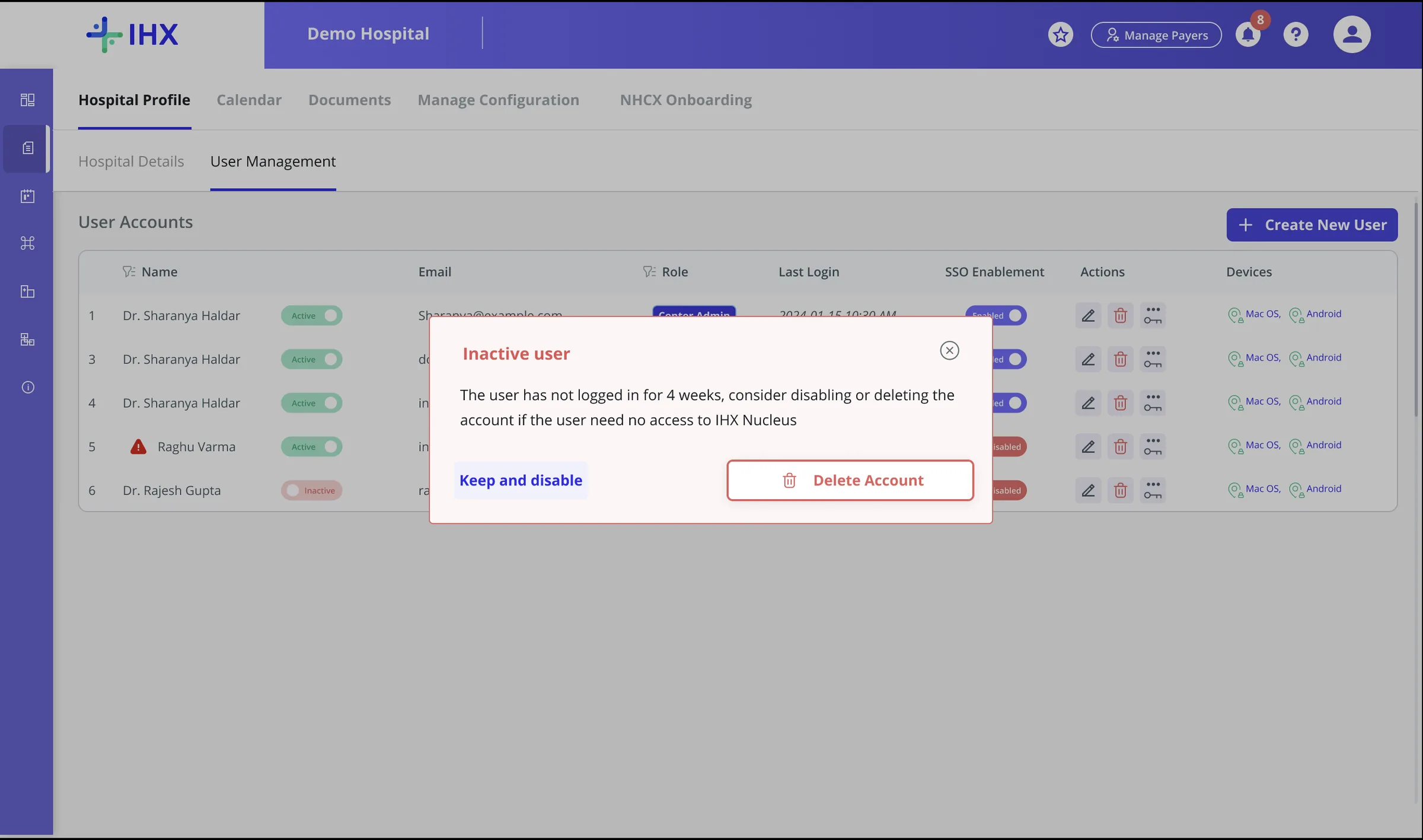Edit Raghu Varma's account
The height and width of the screenshot is (840, 1423).
coord(1088,447)
